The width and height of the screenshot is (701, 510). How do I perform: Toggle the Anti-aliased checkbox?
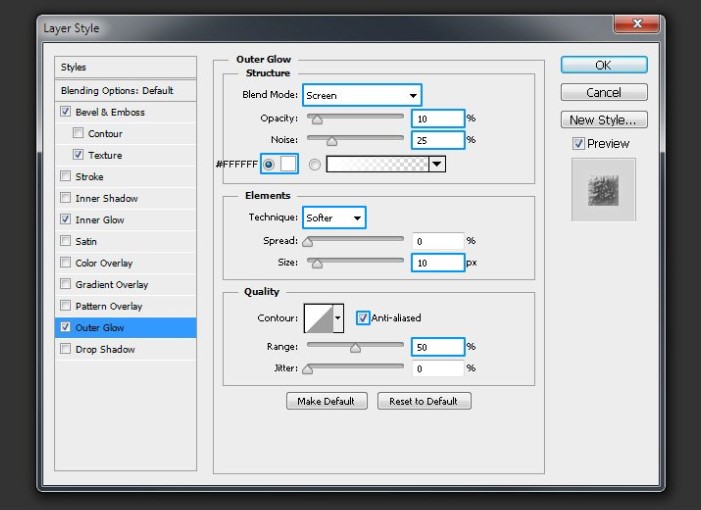(x=363, y=318)
